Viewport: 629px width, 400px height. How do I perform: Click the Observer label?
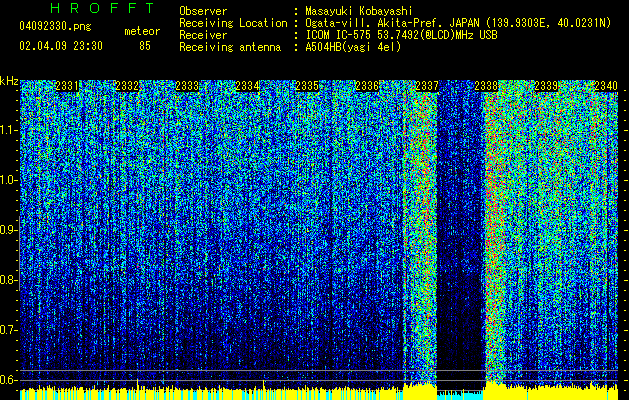[203, 11]
